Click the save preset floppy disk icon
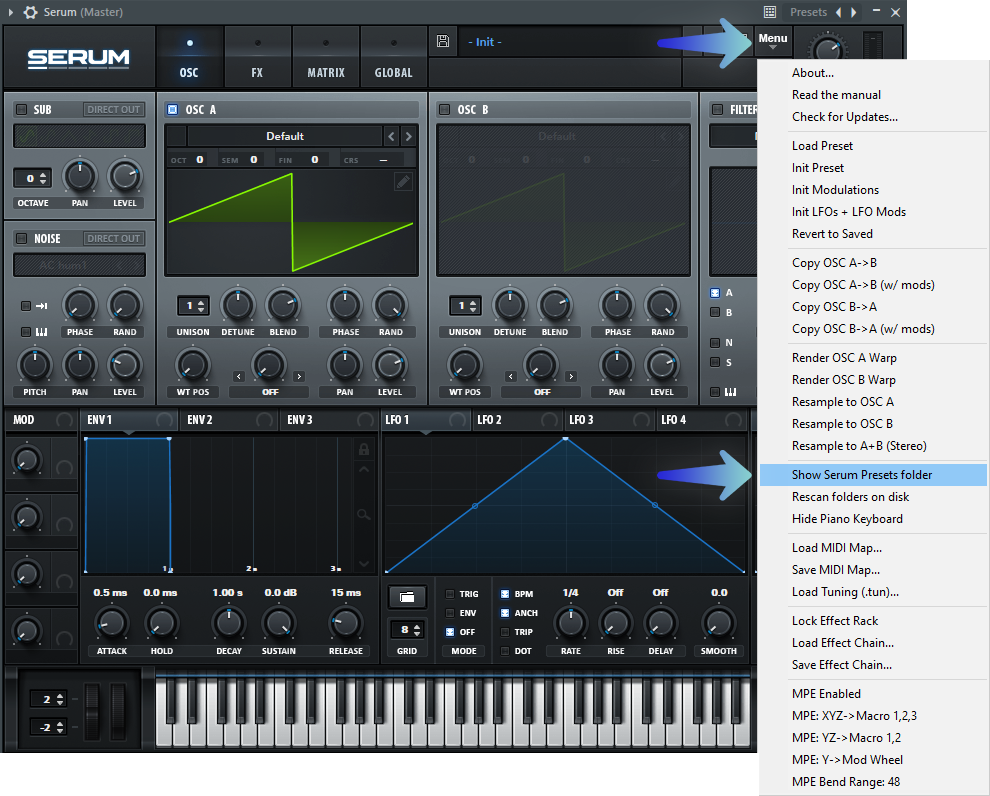 point(443,42)
